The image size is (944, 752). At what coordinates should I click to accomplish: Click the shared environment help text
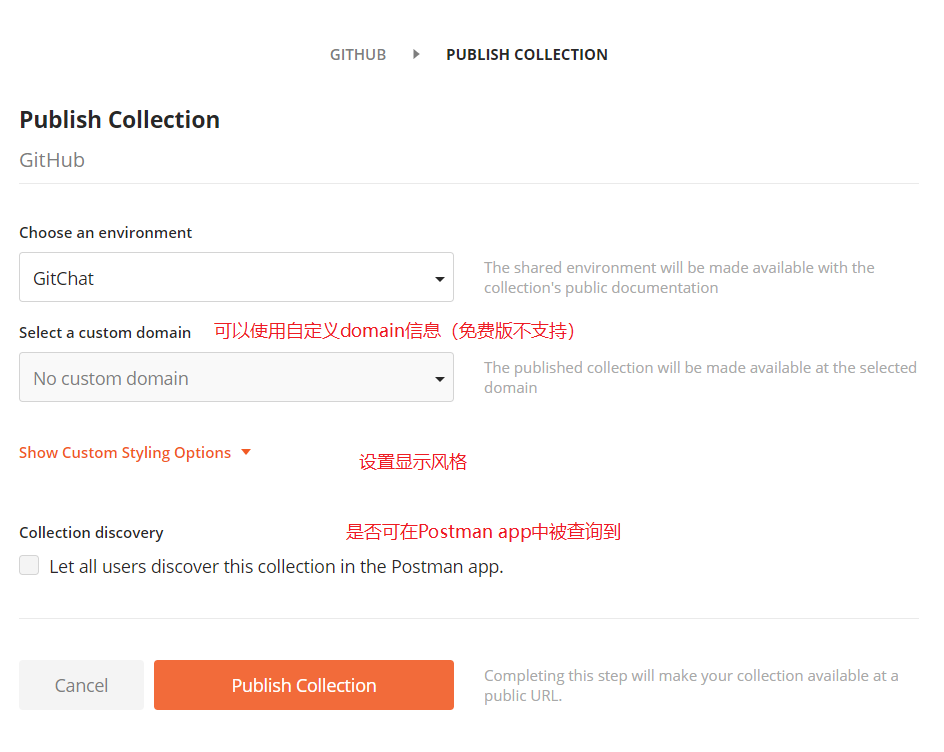679,278
